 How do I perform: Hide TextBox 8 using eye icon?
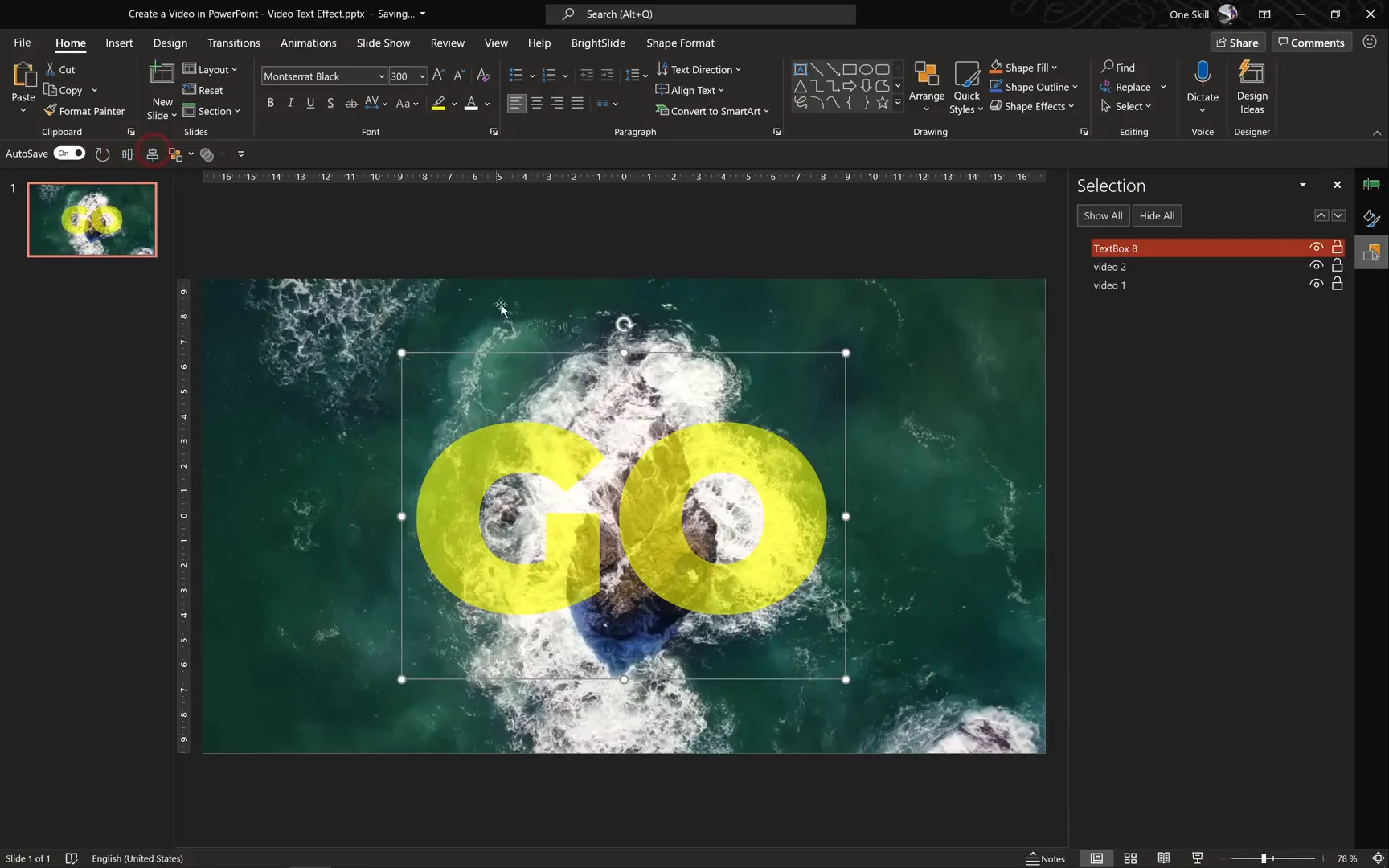(x=1316, y=248)
